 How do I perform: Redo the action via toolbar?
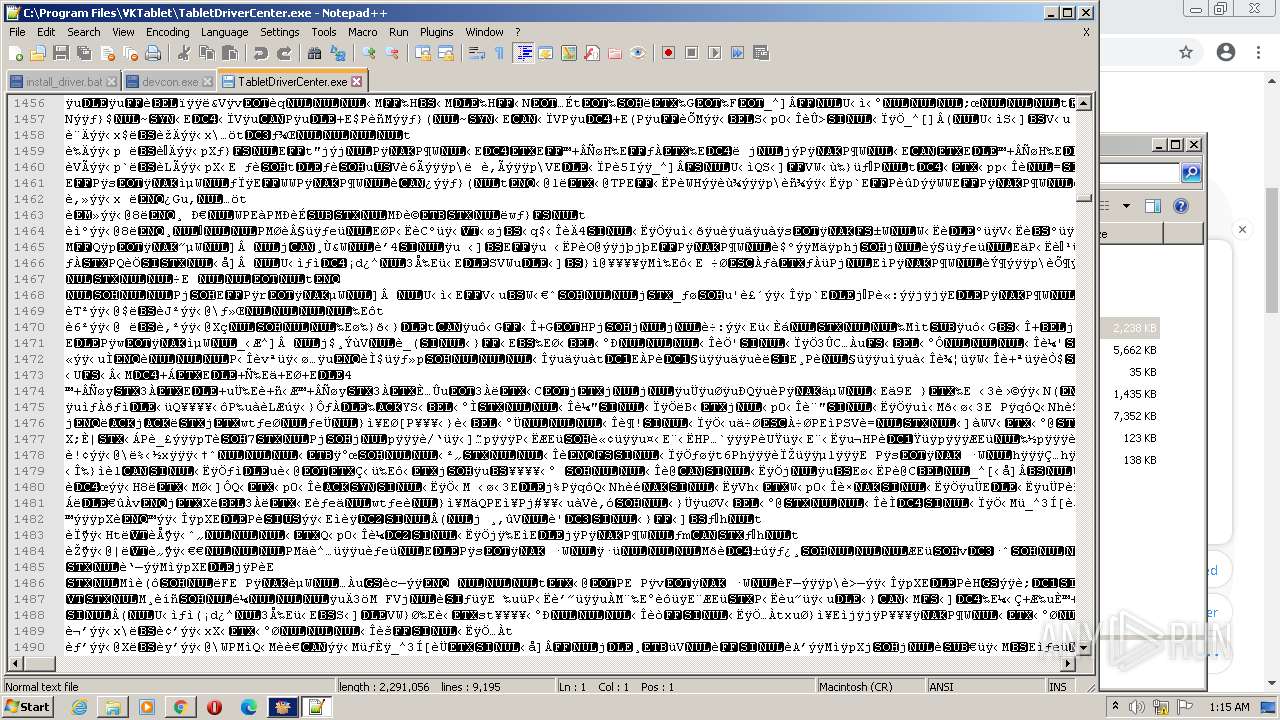pos(284,53)
